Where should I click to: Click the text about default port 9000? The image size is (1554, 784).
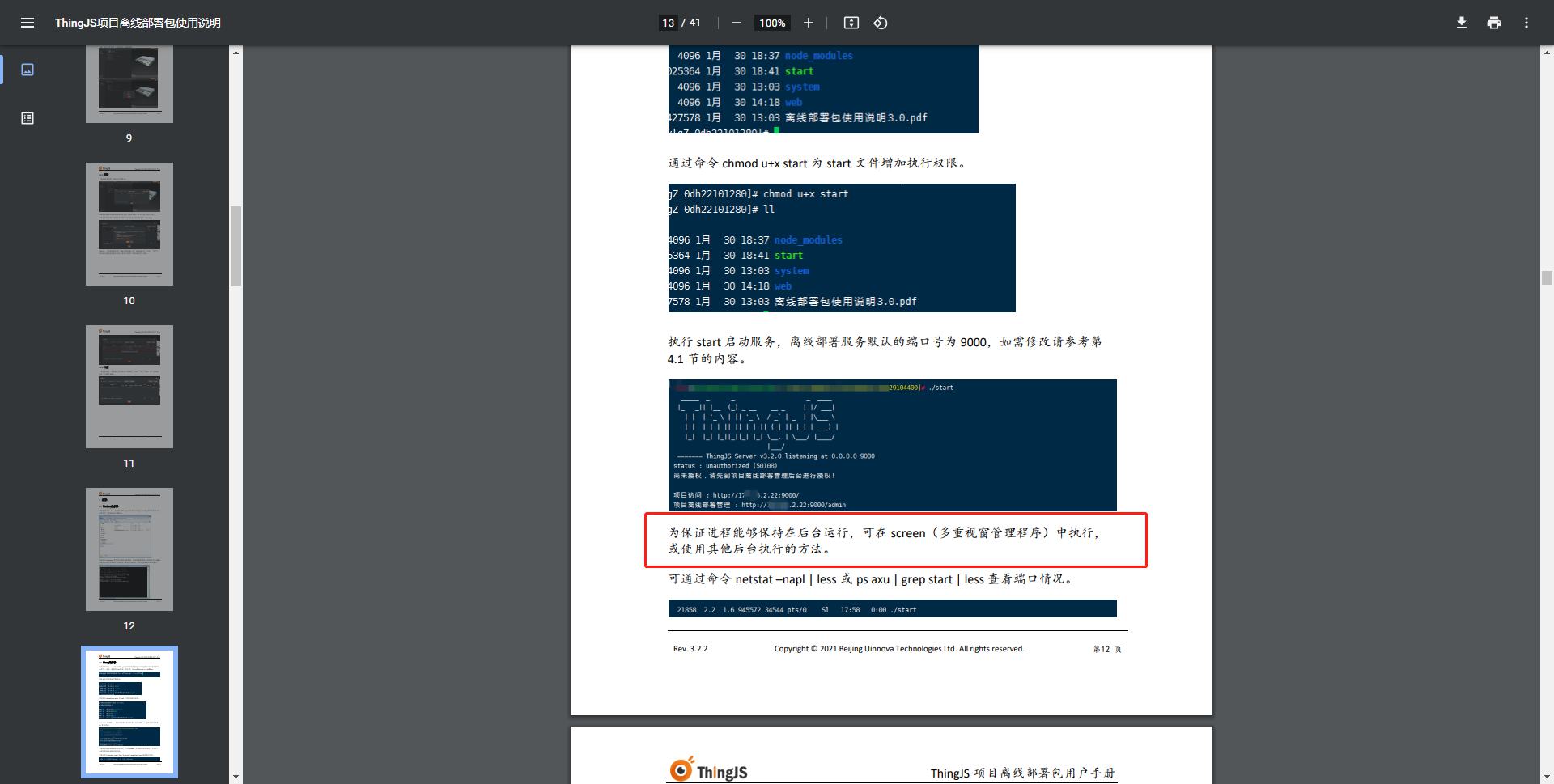885,350
